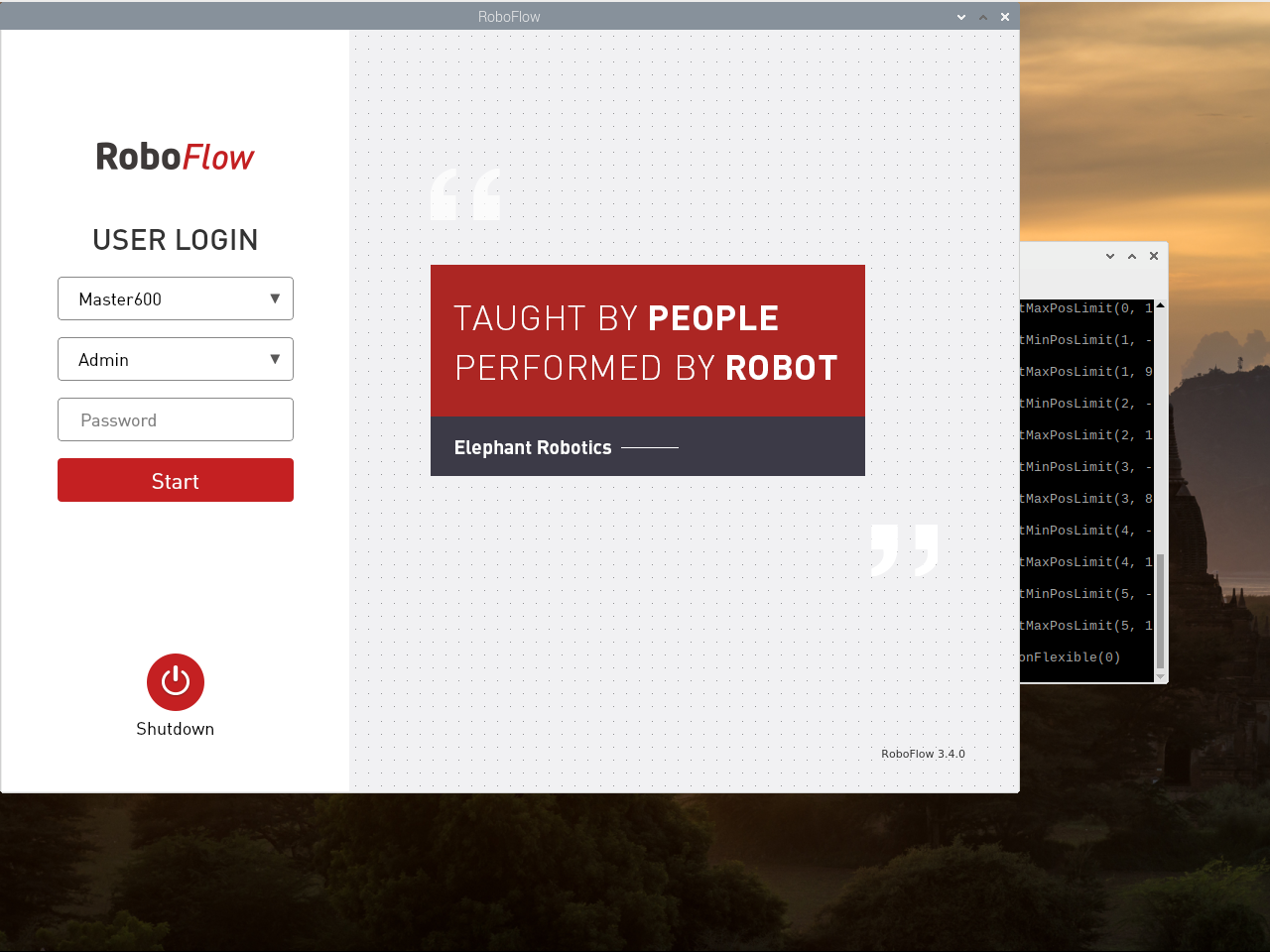Close the terminal window behind RoboFlow

pos(1154,256)
